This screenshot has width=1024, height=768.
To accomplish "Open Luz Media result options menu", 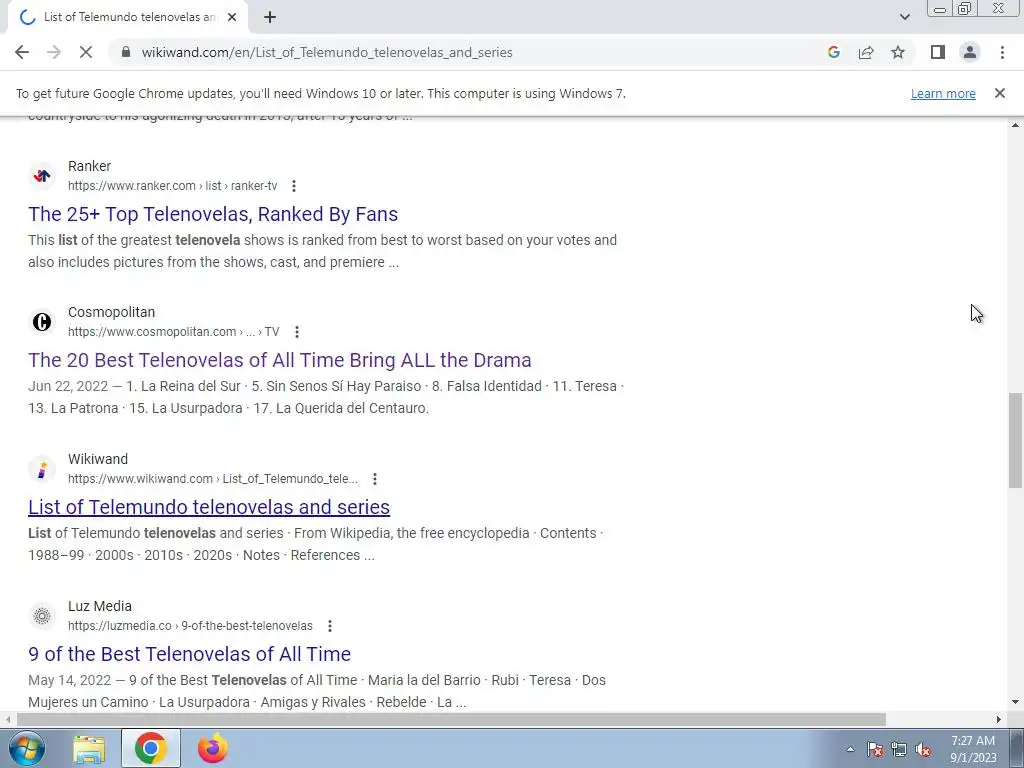I will click(330, 626).
